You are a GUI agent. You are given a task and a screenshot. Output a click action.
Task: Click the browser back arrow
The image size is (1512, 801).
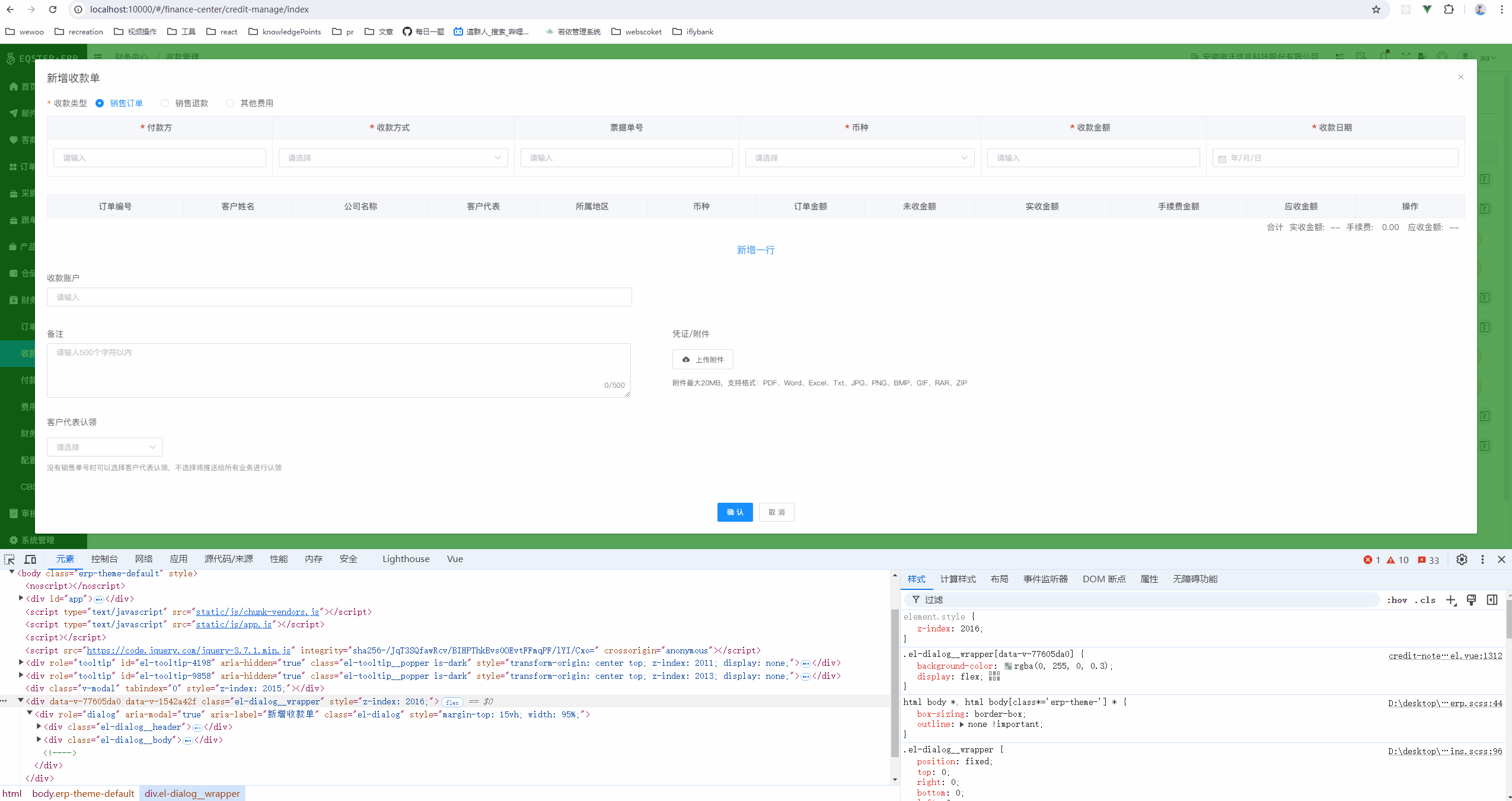(x=10, y=9)
